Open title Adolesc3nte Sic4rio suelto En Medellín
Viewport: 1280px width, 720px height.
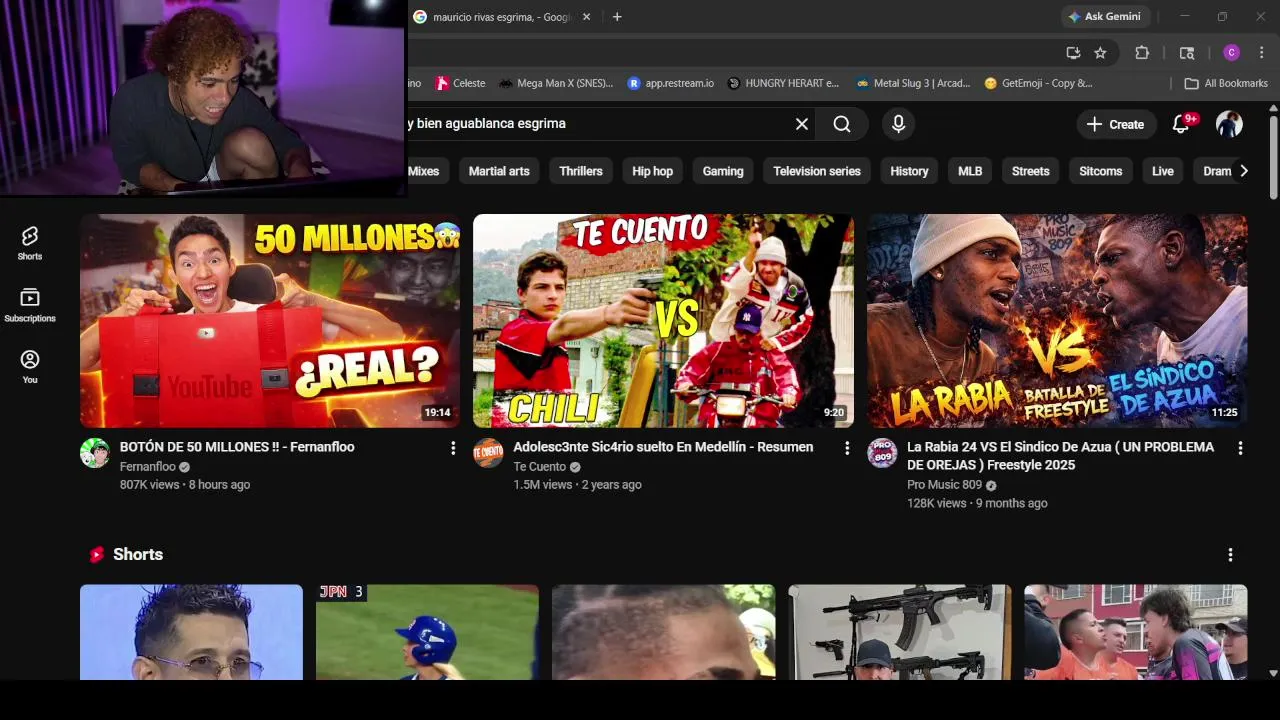coord(663,447)
